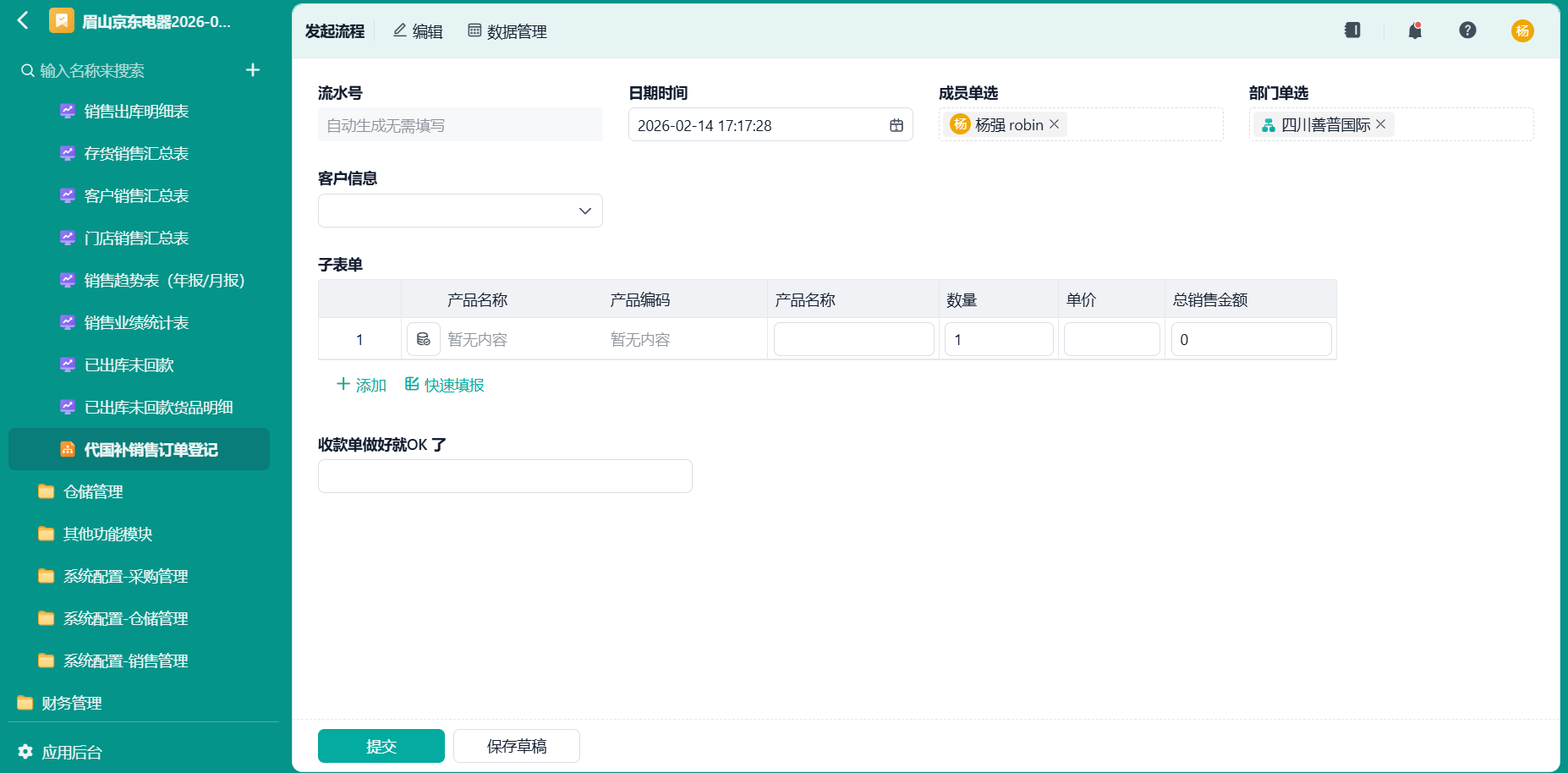
Task: Click the dark notebook icon in top bar
Action: 1352,30
